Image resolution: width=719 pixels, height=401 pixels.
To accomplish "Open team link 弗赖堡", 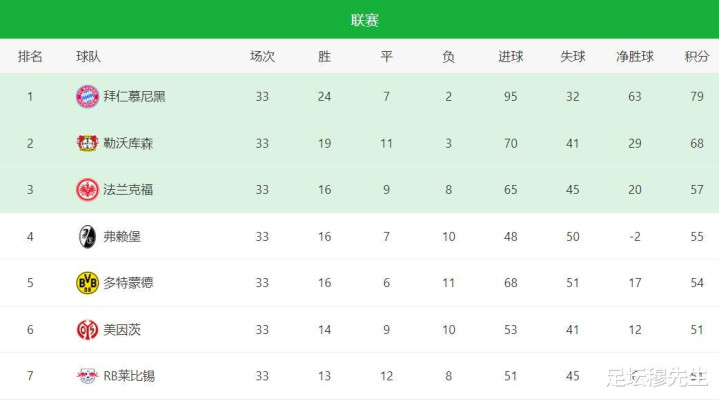I will tap(122, 236).
